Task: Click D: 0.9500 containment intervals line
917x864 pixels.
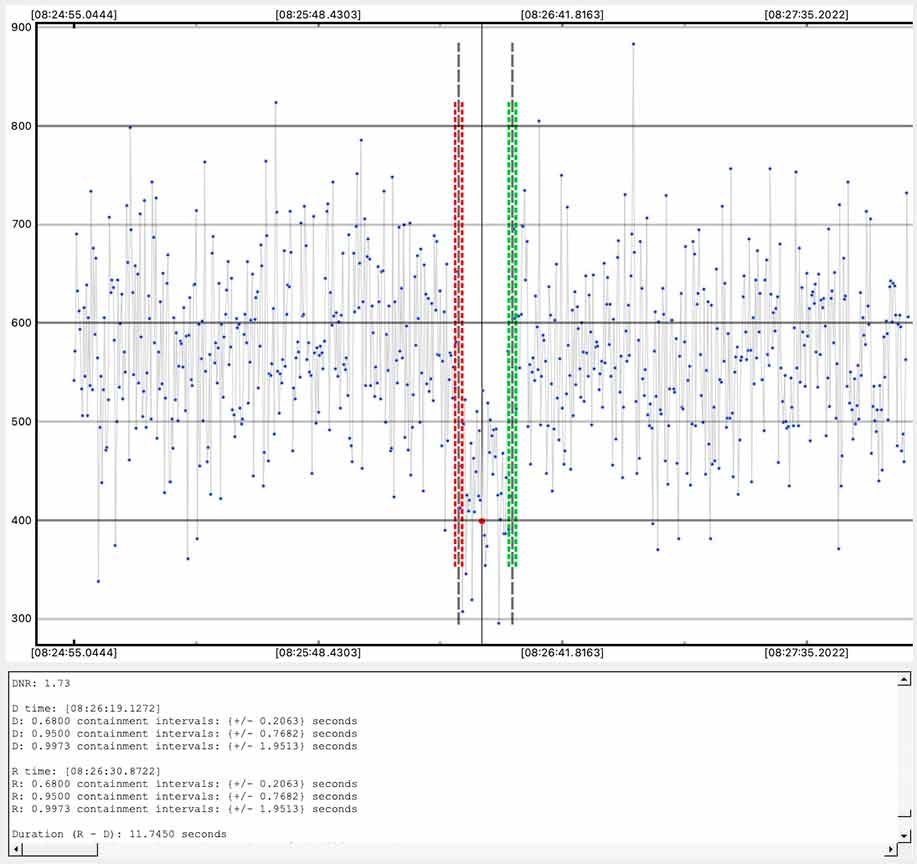Action: click(184, 734)
